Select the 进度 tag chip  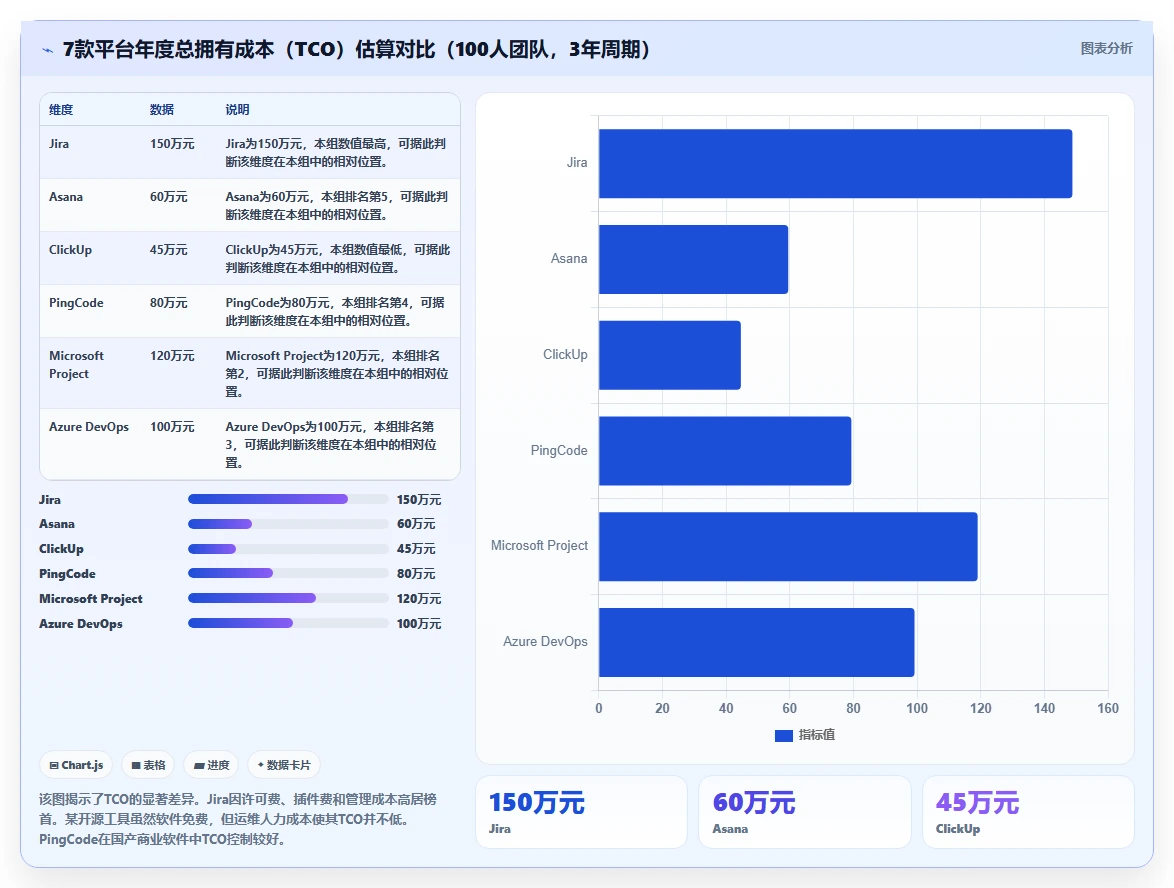click(x=211, y=765)
